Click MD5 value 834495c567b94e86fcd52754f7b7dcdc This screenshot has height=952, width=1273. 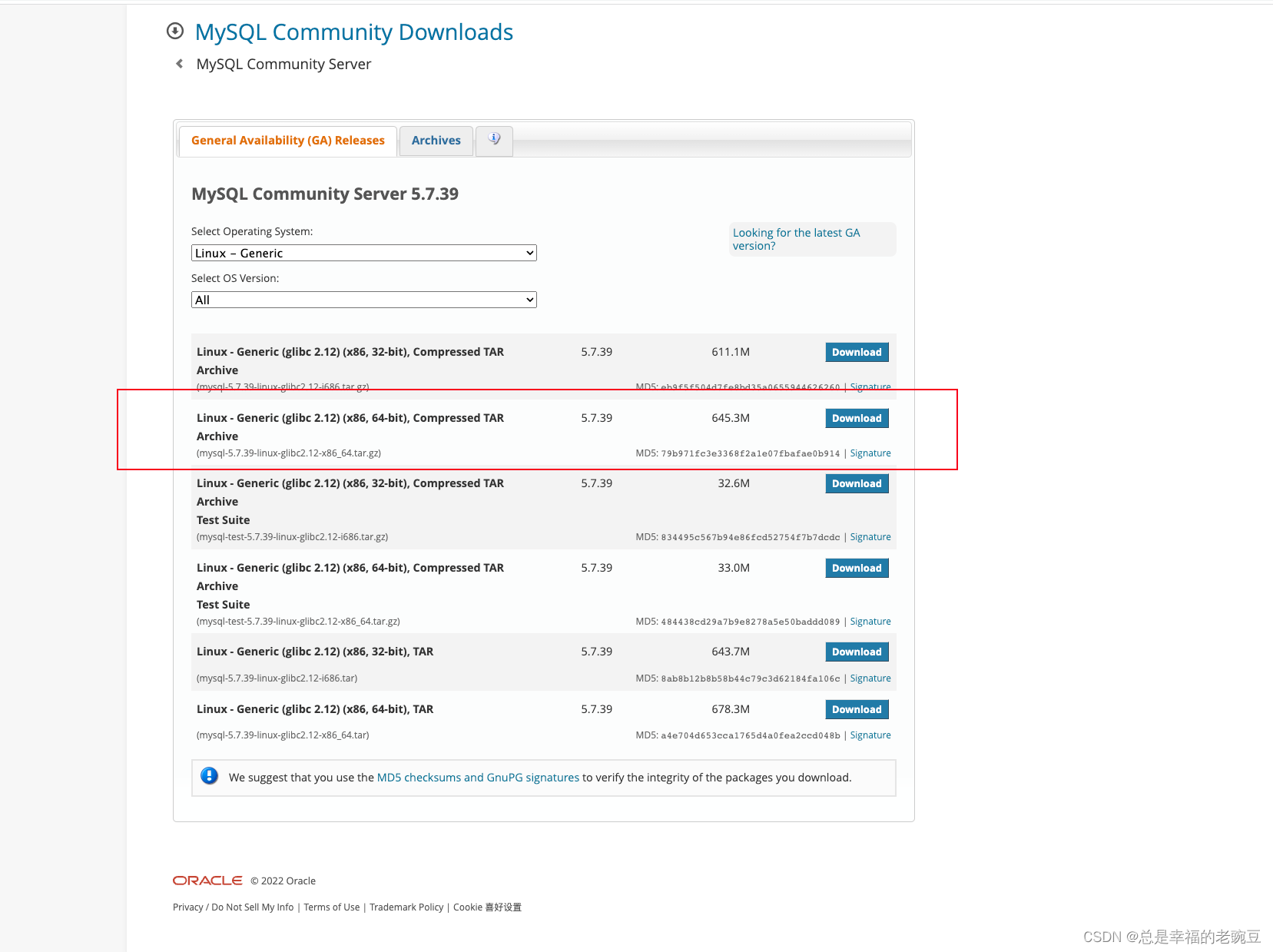751,537
